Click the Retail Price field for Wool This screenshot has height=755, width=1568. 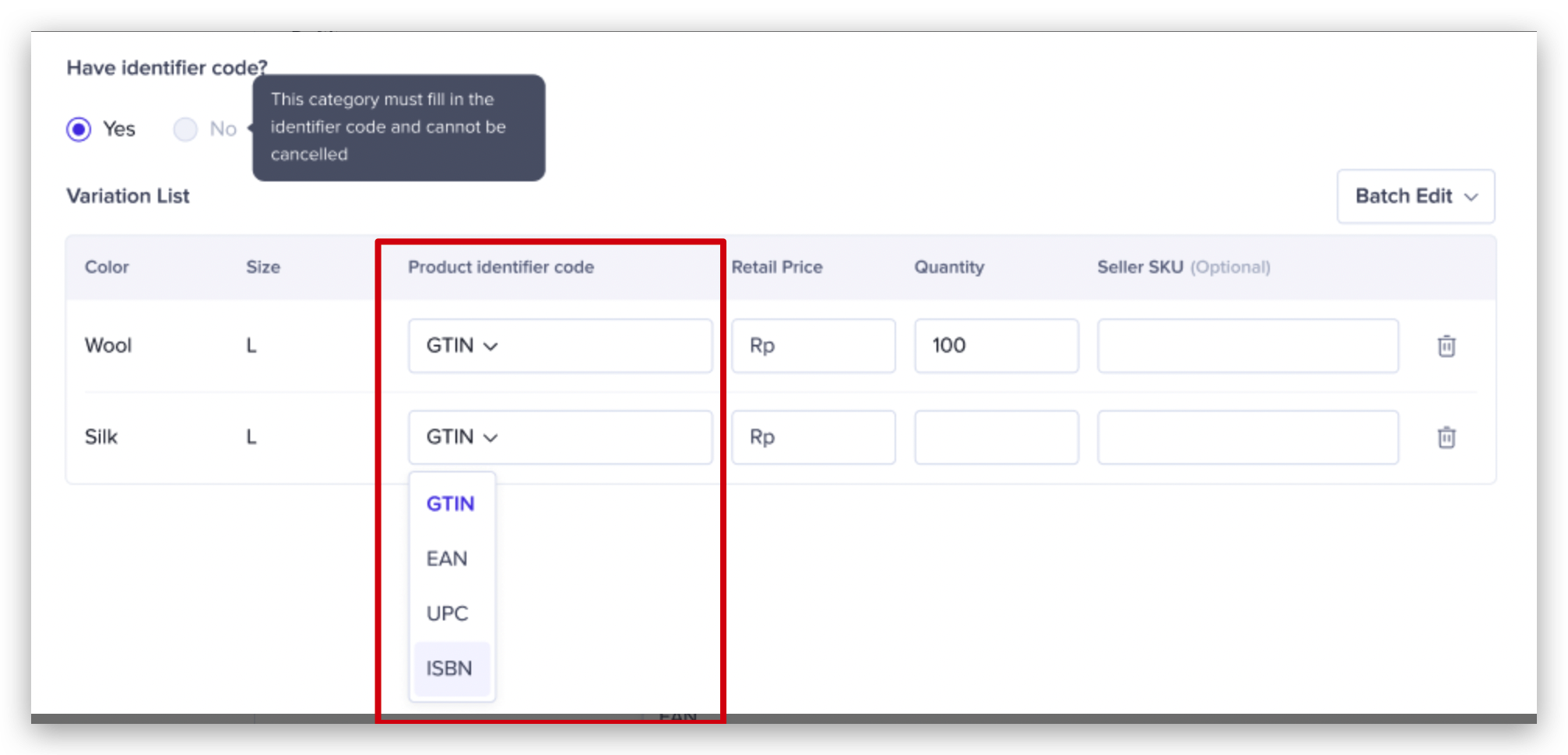tap(813, 345)
